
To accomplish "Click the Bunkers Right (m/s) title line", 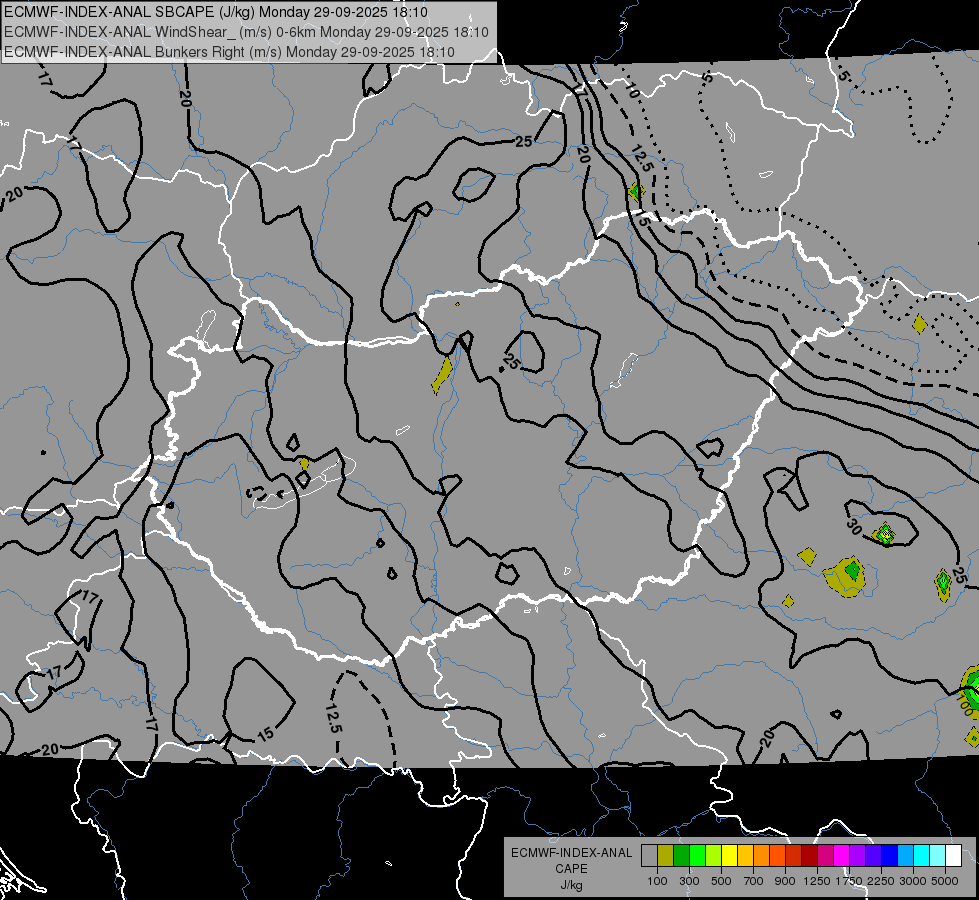I will 229,52.
